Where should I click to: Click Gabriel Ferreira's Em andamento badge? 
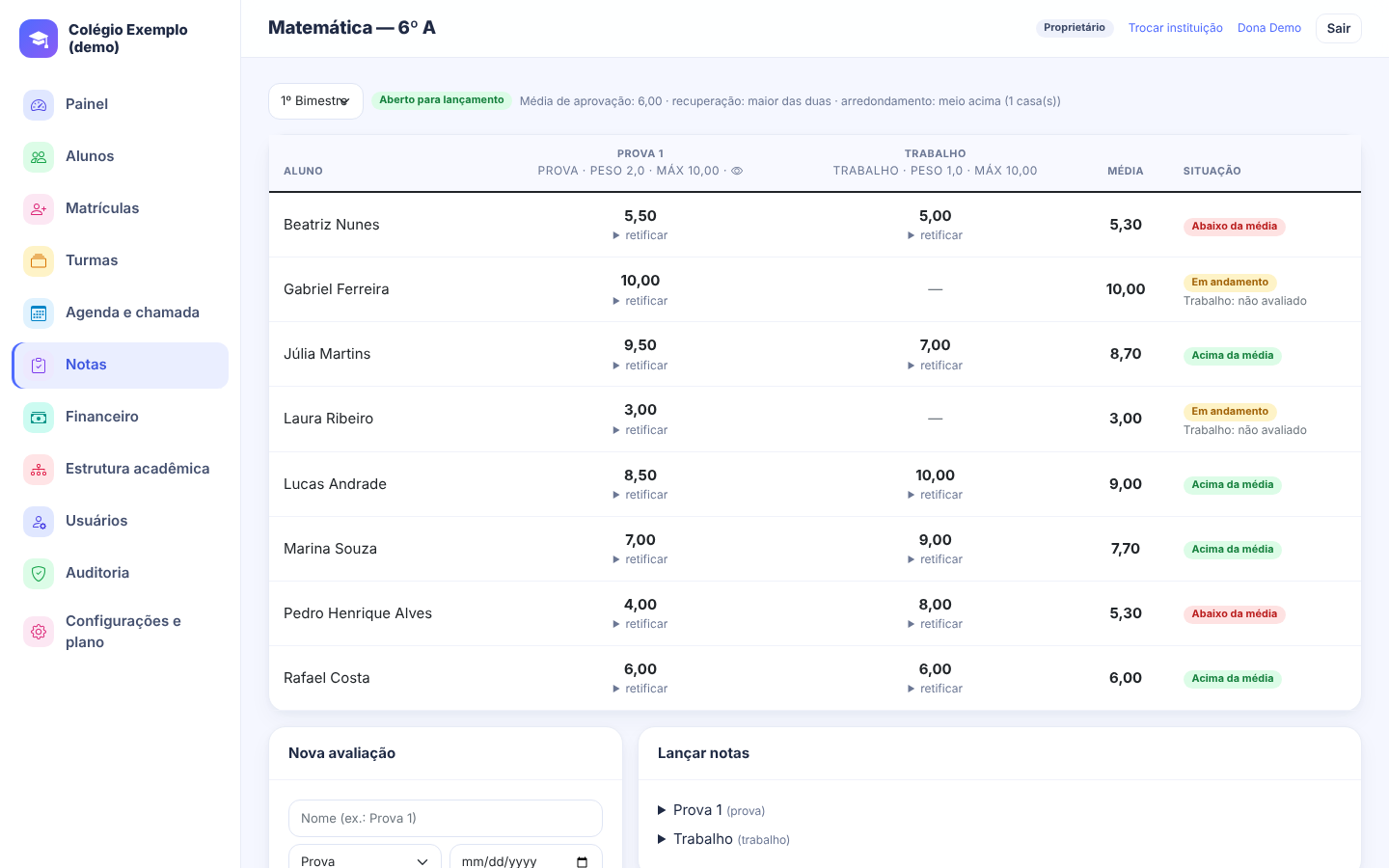click(x=1230, y=283)
